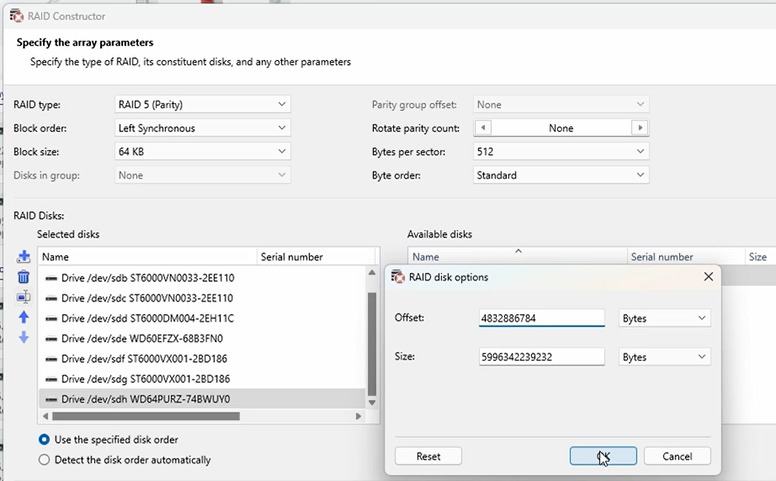Select 'Detect the disk order automatically' option

44,460
